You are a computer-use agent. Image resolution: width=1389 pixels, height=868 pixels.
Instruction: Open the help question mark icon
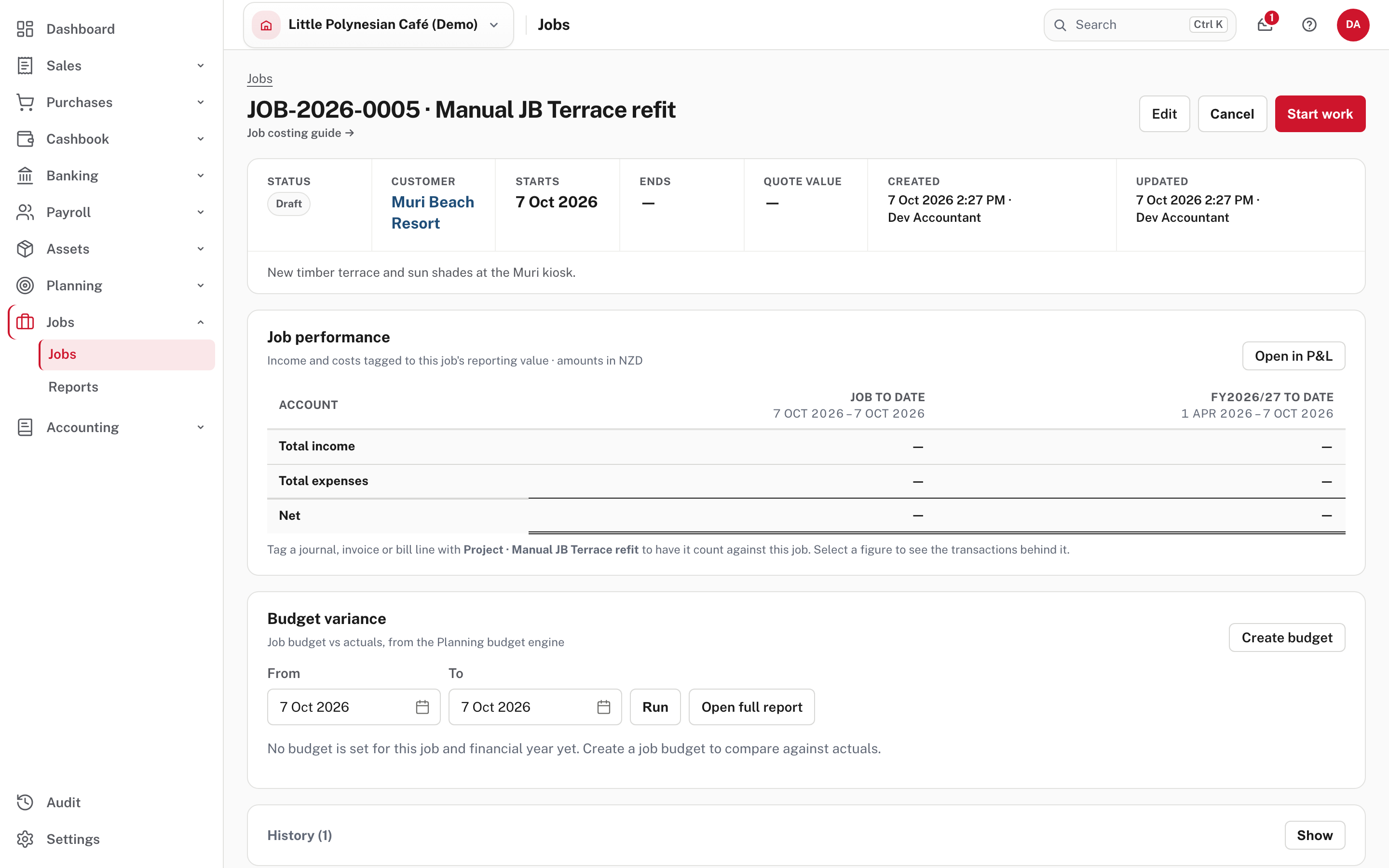(x=1309, y=25)
